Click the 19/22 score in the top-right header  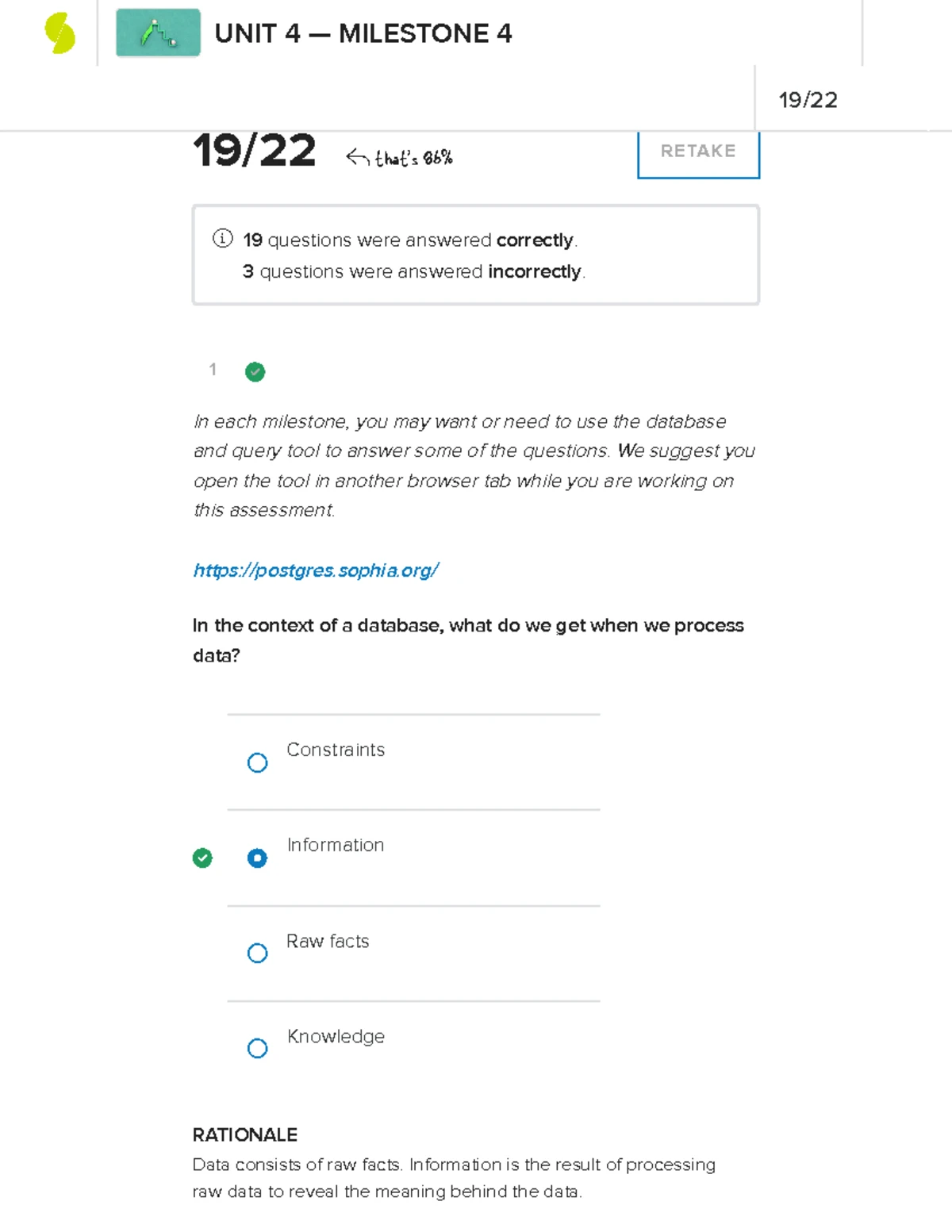[x=808, y=100]
